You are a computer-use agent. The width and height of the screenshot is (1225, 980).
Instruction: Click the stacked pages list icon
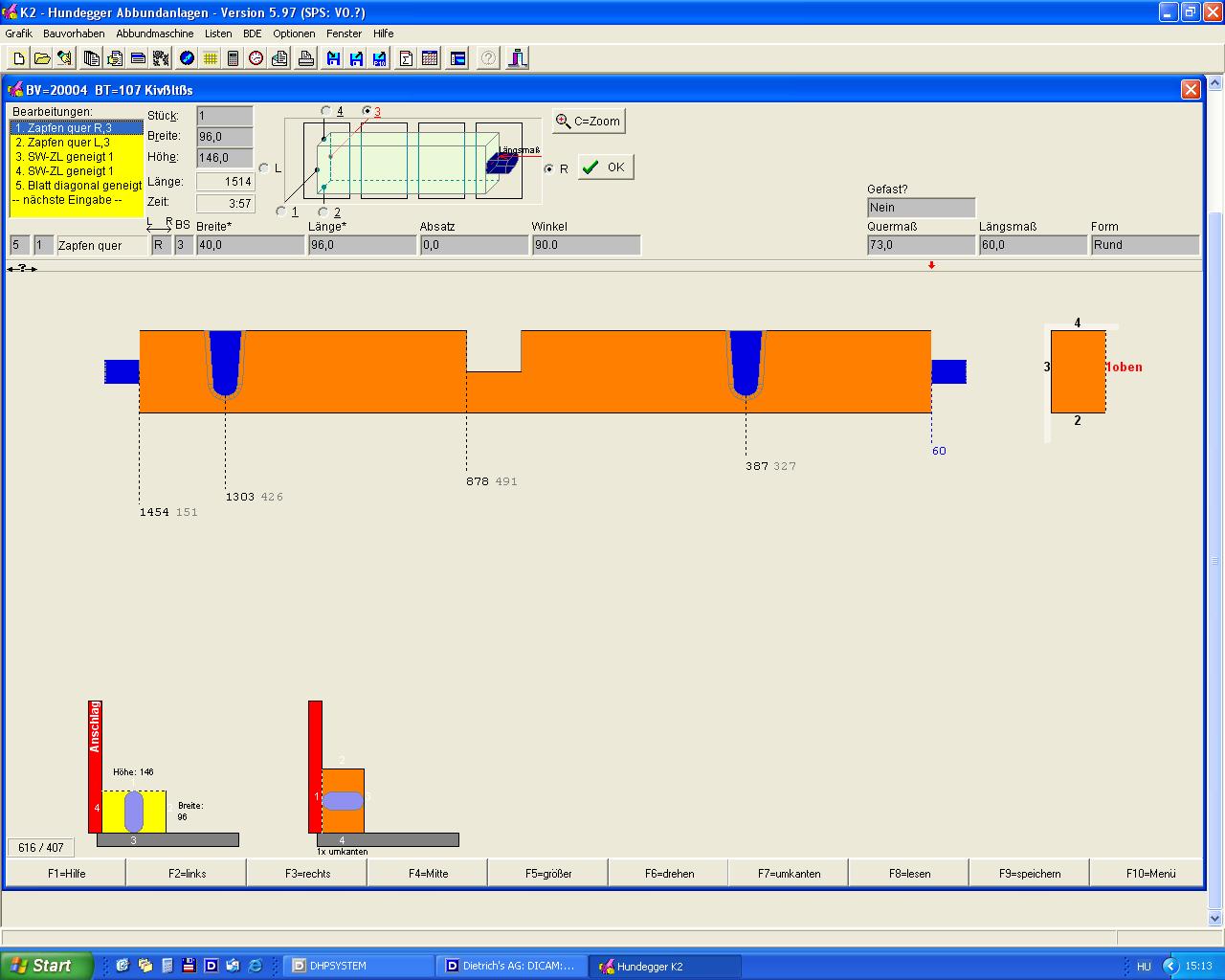click(92, 58)
